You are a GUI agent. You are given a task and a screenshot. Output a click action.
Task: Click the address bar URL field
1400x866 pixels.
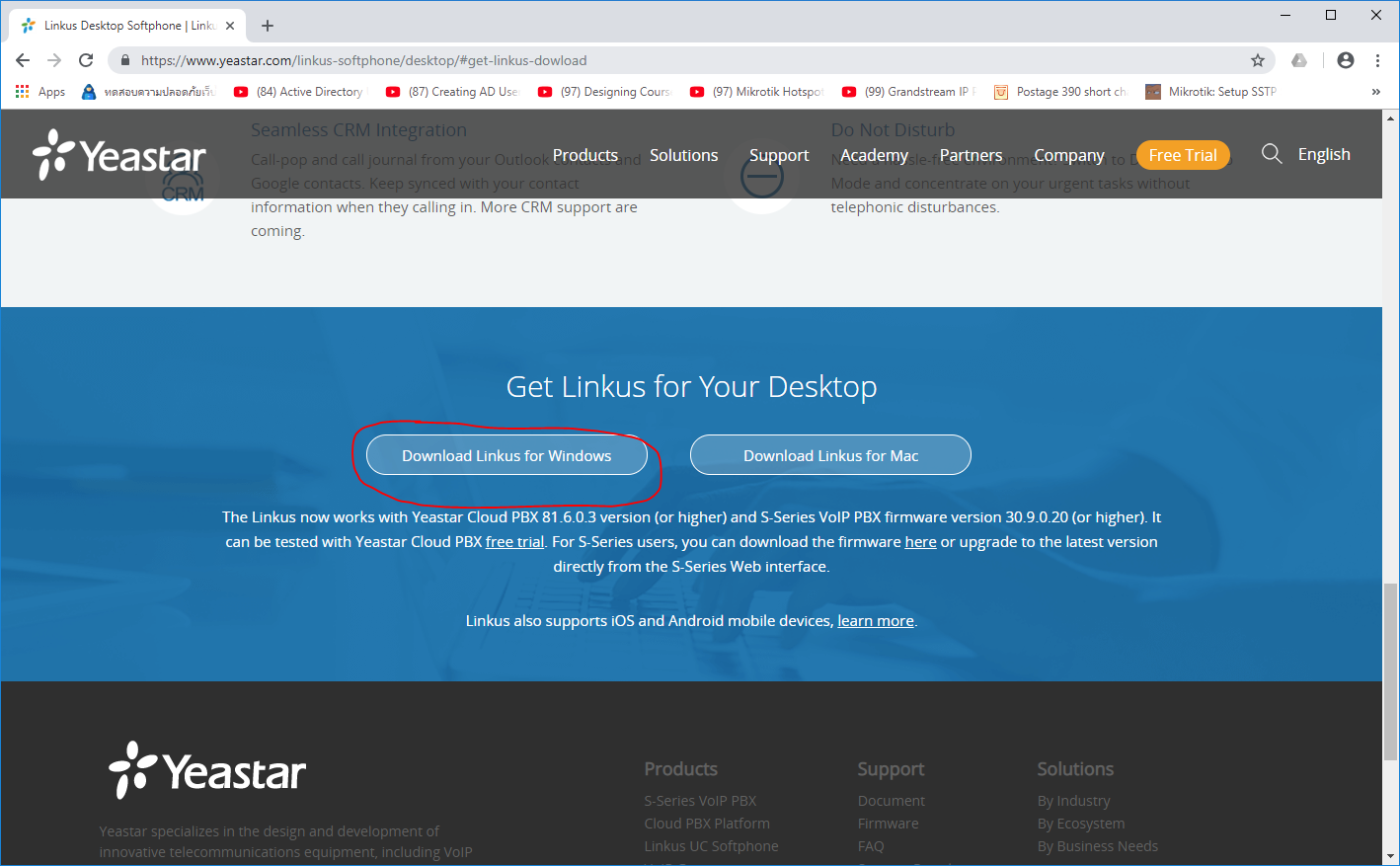[691, 60]
